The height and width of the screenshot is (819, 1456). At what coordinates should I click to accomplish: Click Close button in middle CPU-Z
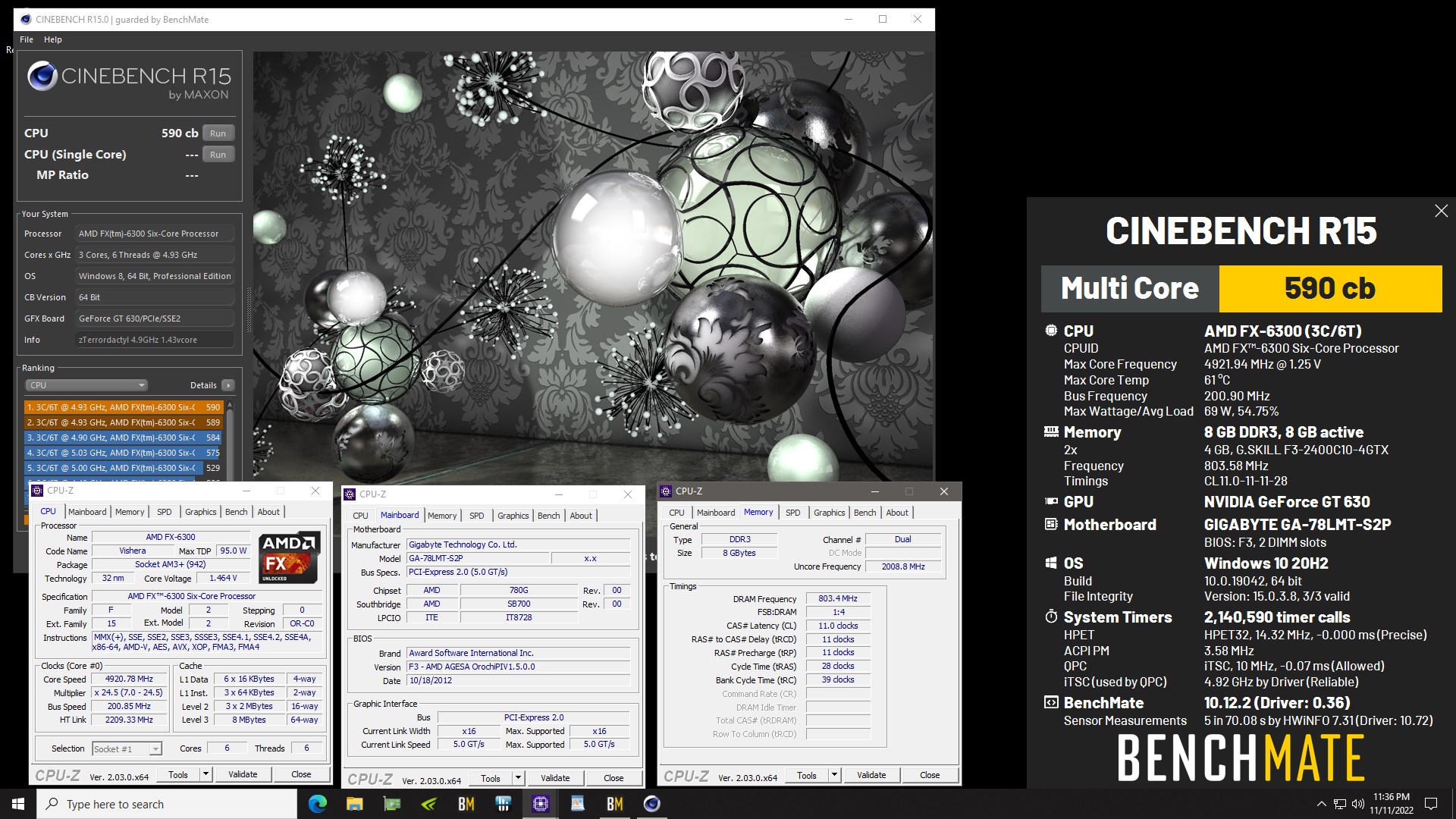[x=613, y=778]
